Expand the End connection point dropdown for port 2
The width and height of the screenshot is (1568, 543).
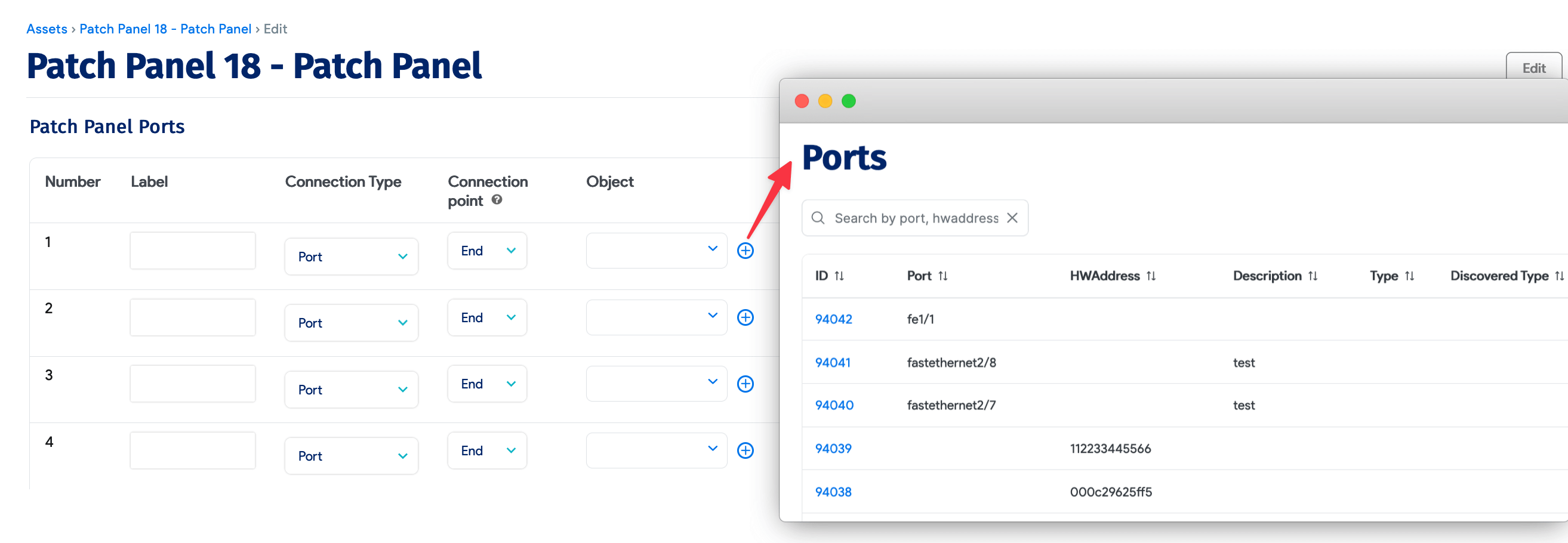coord(487,317)
